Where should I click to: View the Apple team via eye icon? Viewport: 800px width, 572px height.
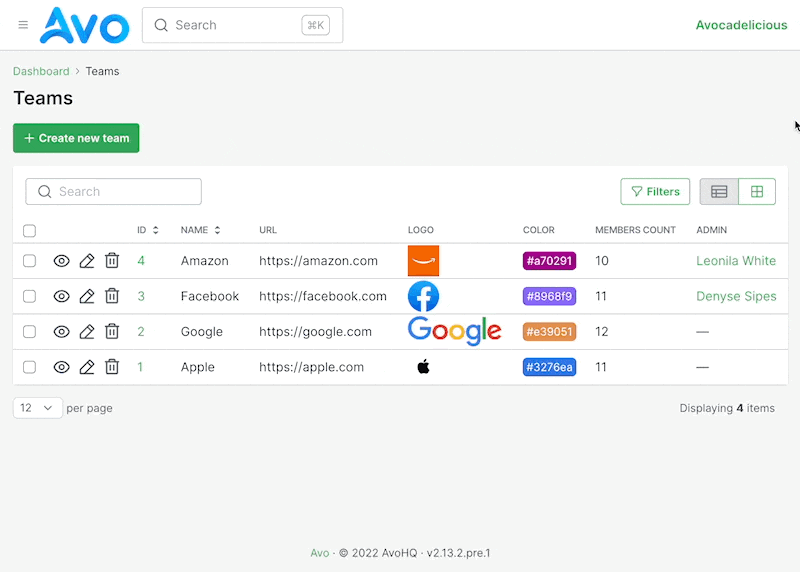tap(62, 367)
